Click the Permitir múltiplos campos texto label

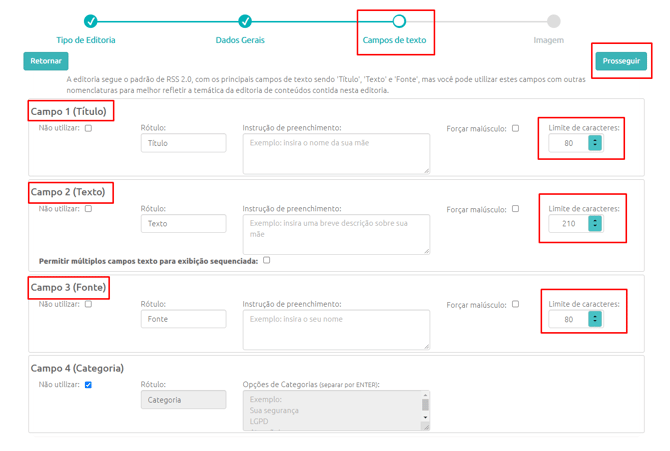click(148, 261)
